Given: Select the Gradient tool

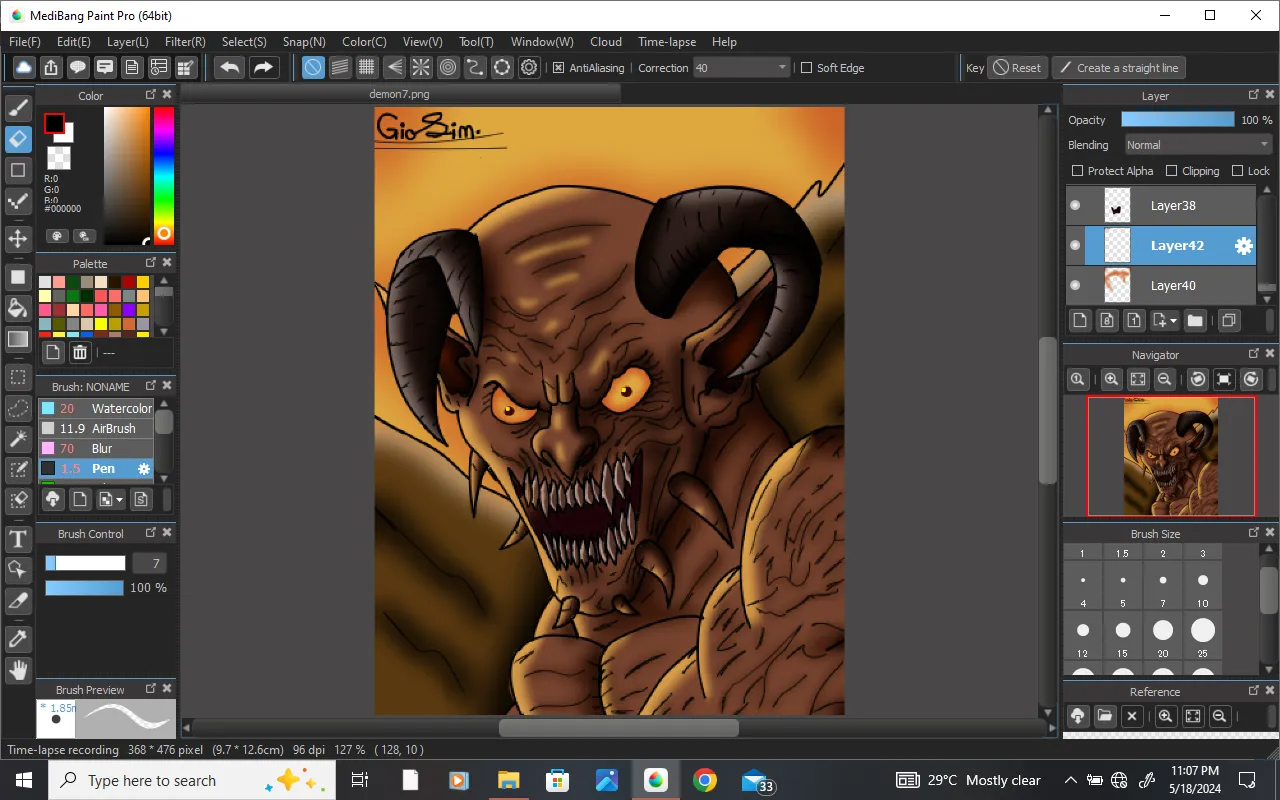Looking at the screenshot, I should click(x=18, y=339).
